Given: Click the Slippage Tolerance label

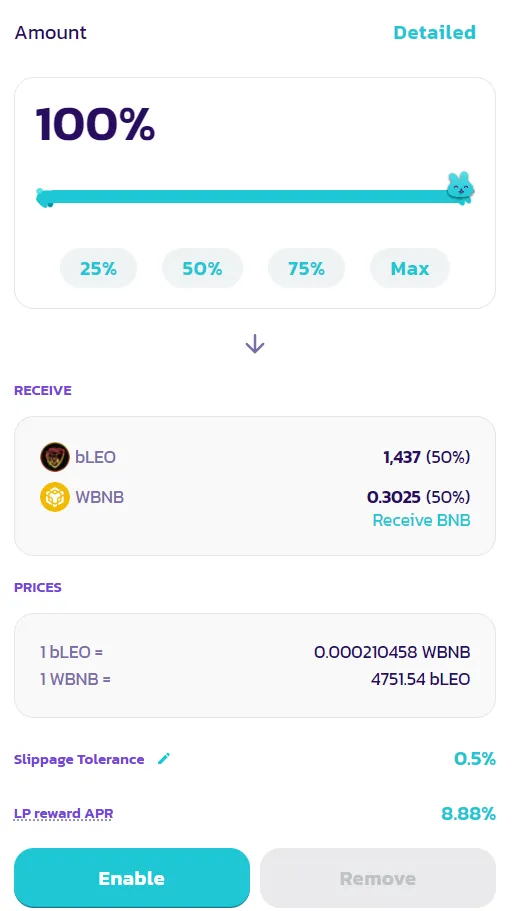Looking at the screenshot, I should [79, 759].
